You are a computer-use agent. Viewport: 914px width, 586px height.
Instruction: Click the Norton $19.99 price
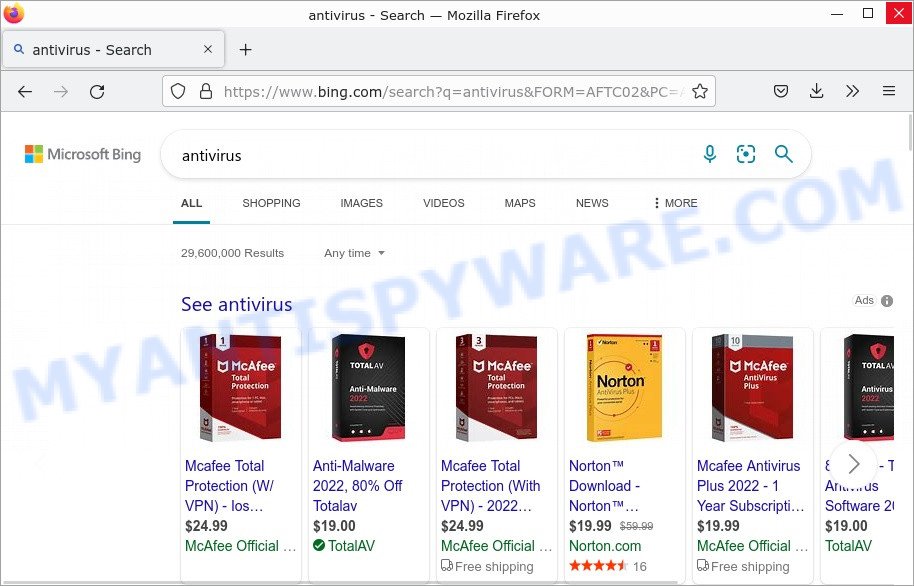pyautogui.click(x=590, y=526)
